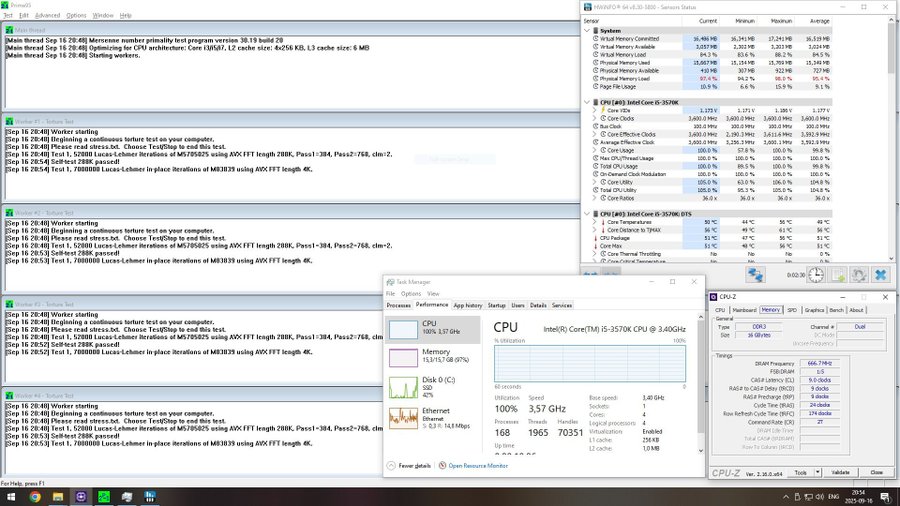
Task: Open Prime95 Window menu
Action: (x=103, y=15)
